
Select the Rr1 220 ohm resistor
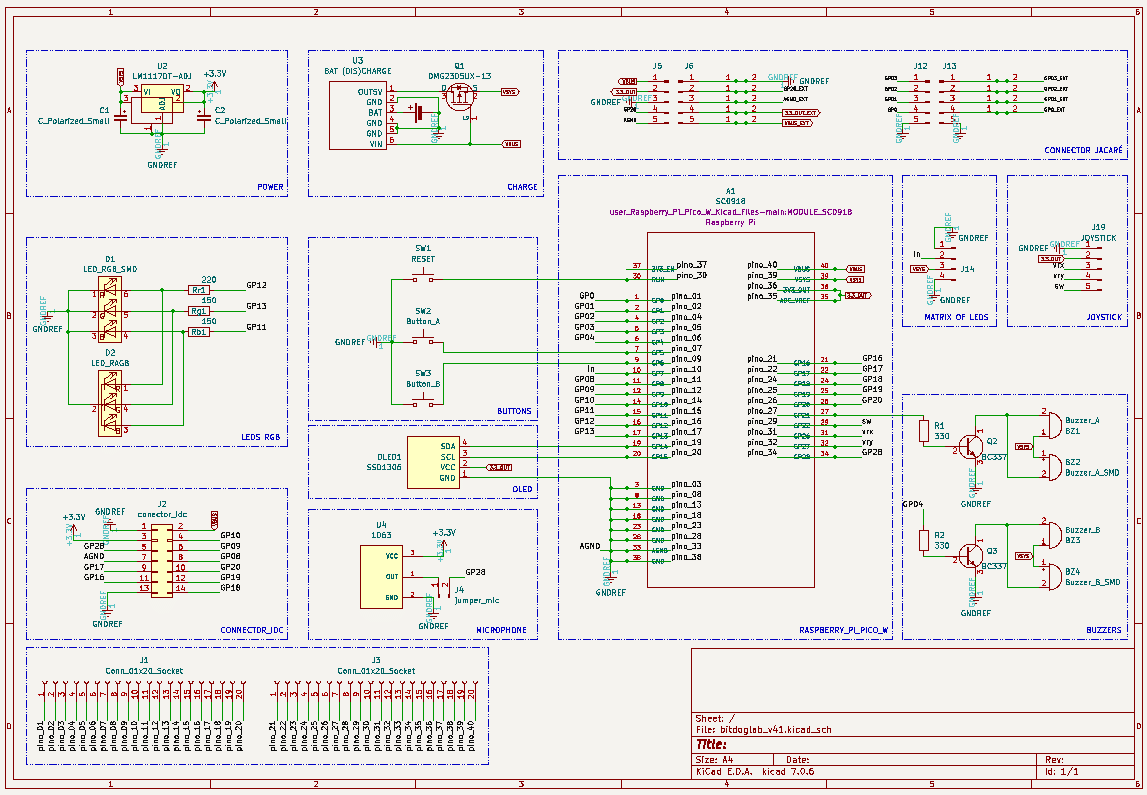[x=199, y=289]
